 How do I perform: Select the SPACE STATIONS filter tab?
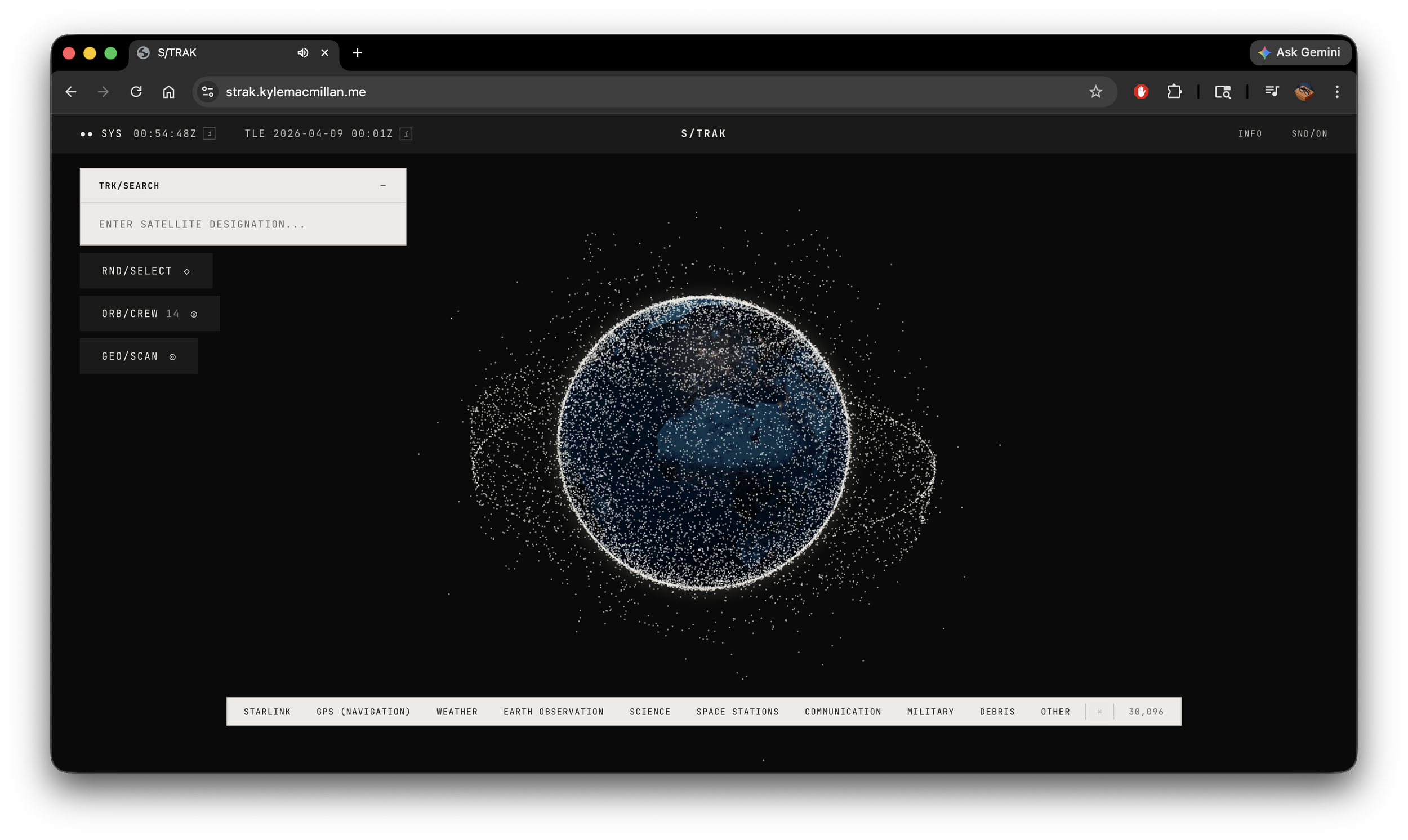(737, 712)
